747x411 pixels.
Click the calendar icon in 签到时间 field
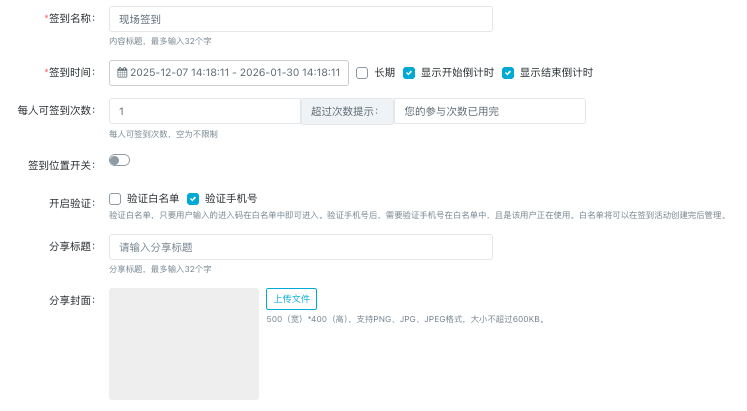pyautogui.click(x=122, y=73)
